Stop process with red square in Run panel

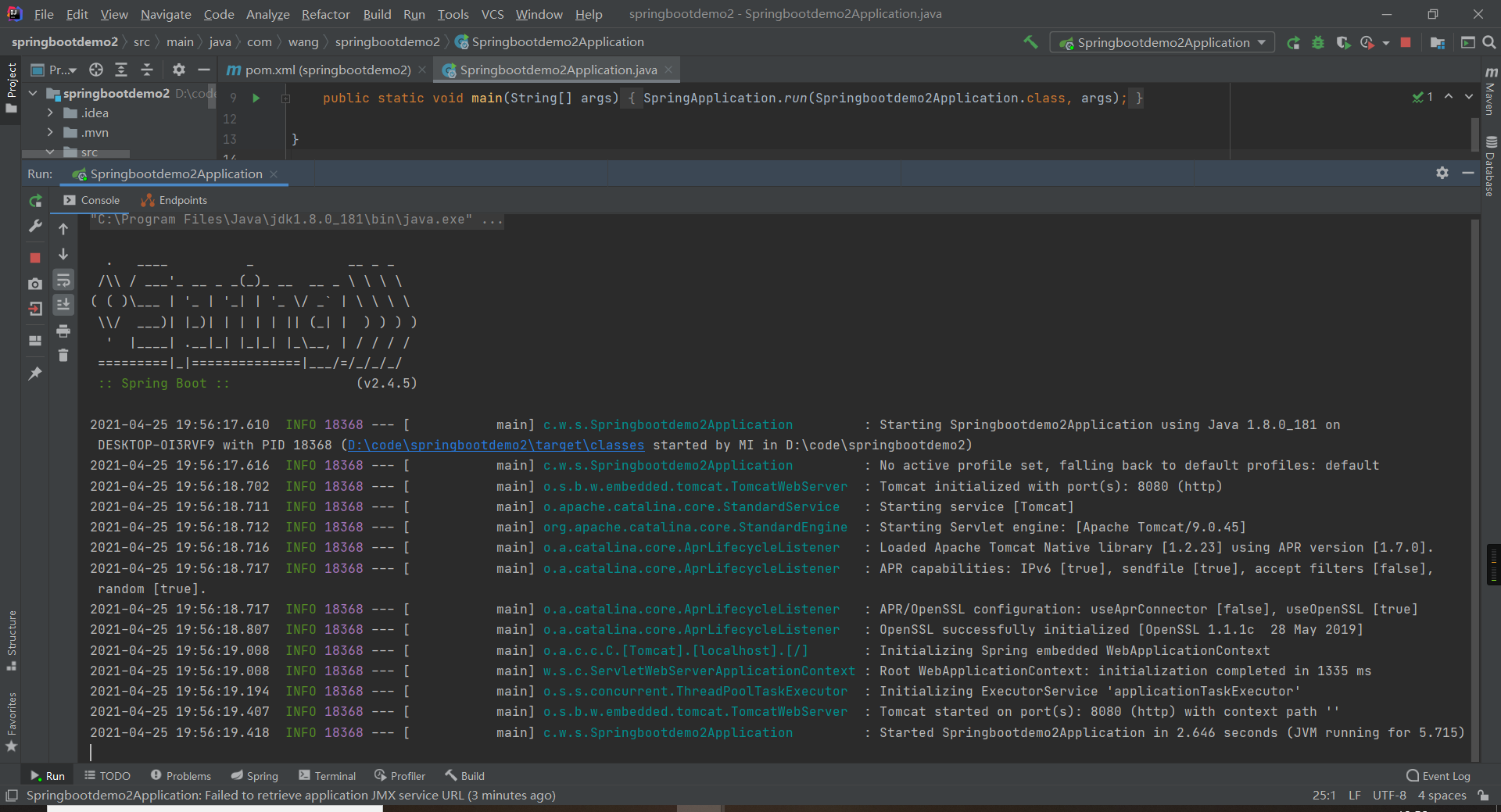coord(35,257)
